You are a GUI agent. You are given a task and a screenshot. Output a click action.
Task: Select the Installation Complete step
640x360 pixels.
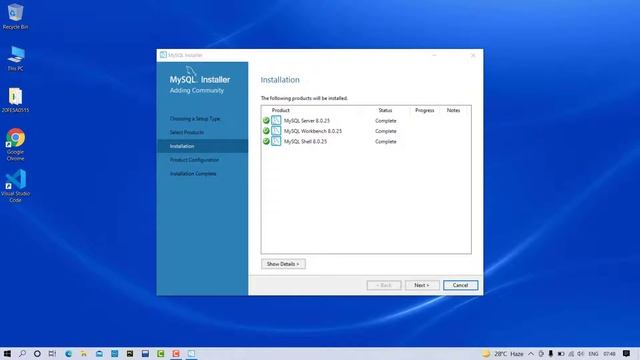pos(193,173)
